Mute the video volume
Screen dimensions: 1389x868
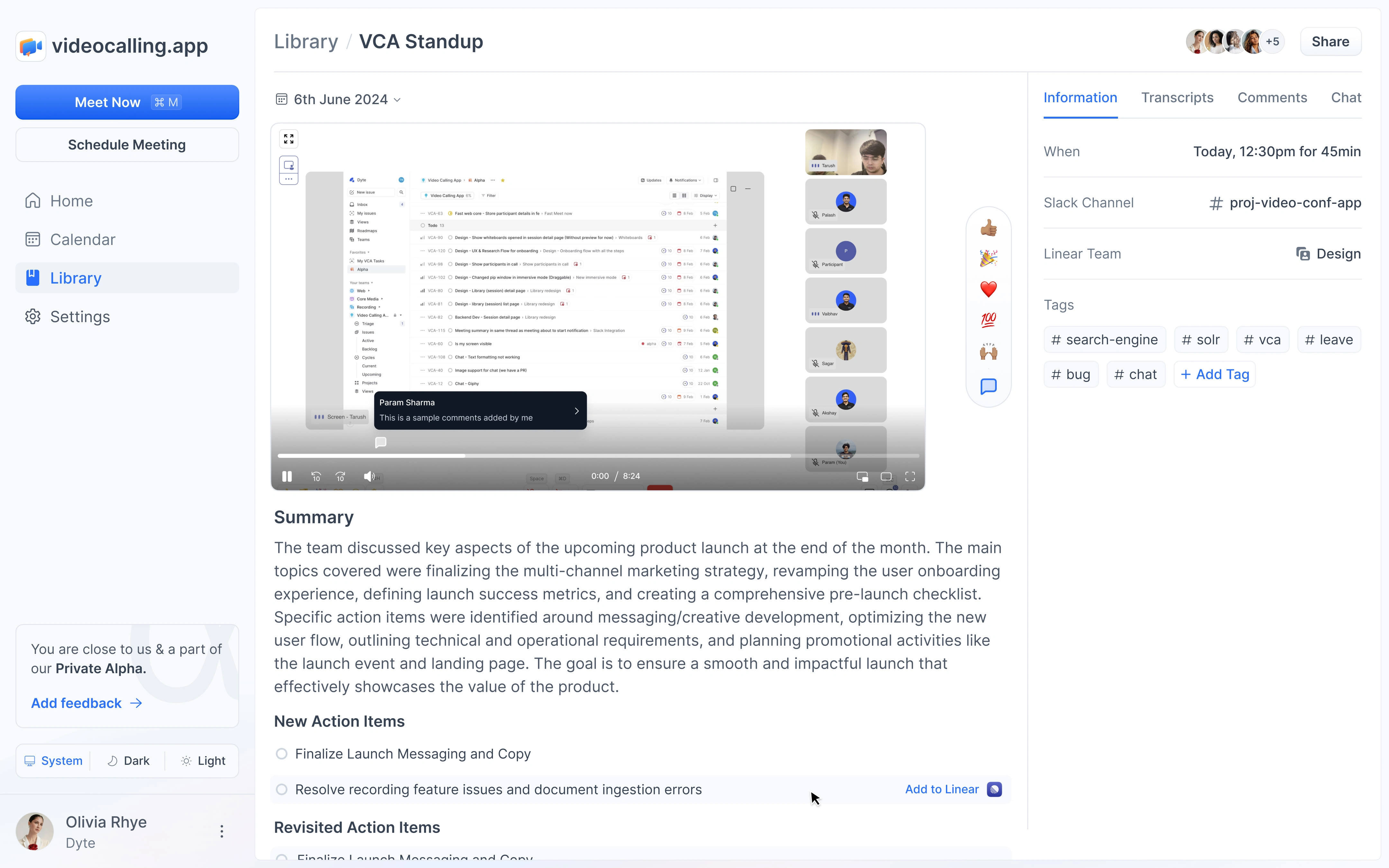(369, 476)
